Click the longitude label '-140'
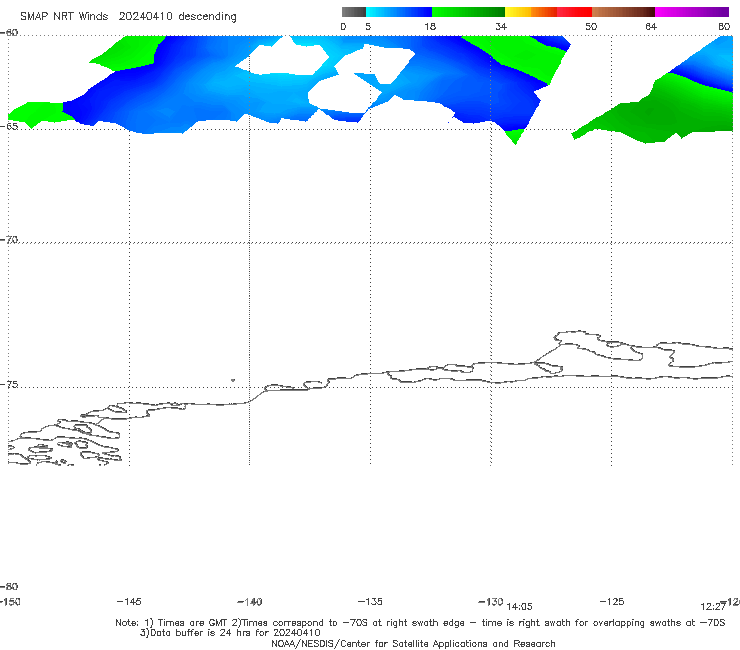Screen dimensions: 740x650 [x=250, y=602]
